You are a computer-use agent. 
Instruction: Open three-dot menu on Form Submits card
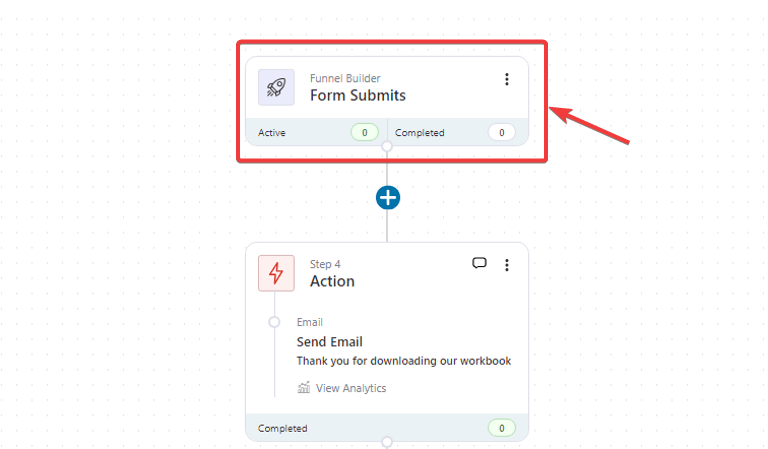pos(507,79)
